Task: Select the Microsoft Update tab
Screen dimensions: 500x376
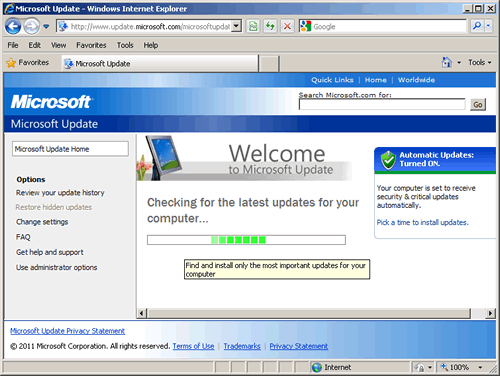Action: [x=160, y=63]
